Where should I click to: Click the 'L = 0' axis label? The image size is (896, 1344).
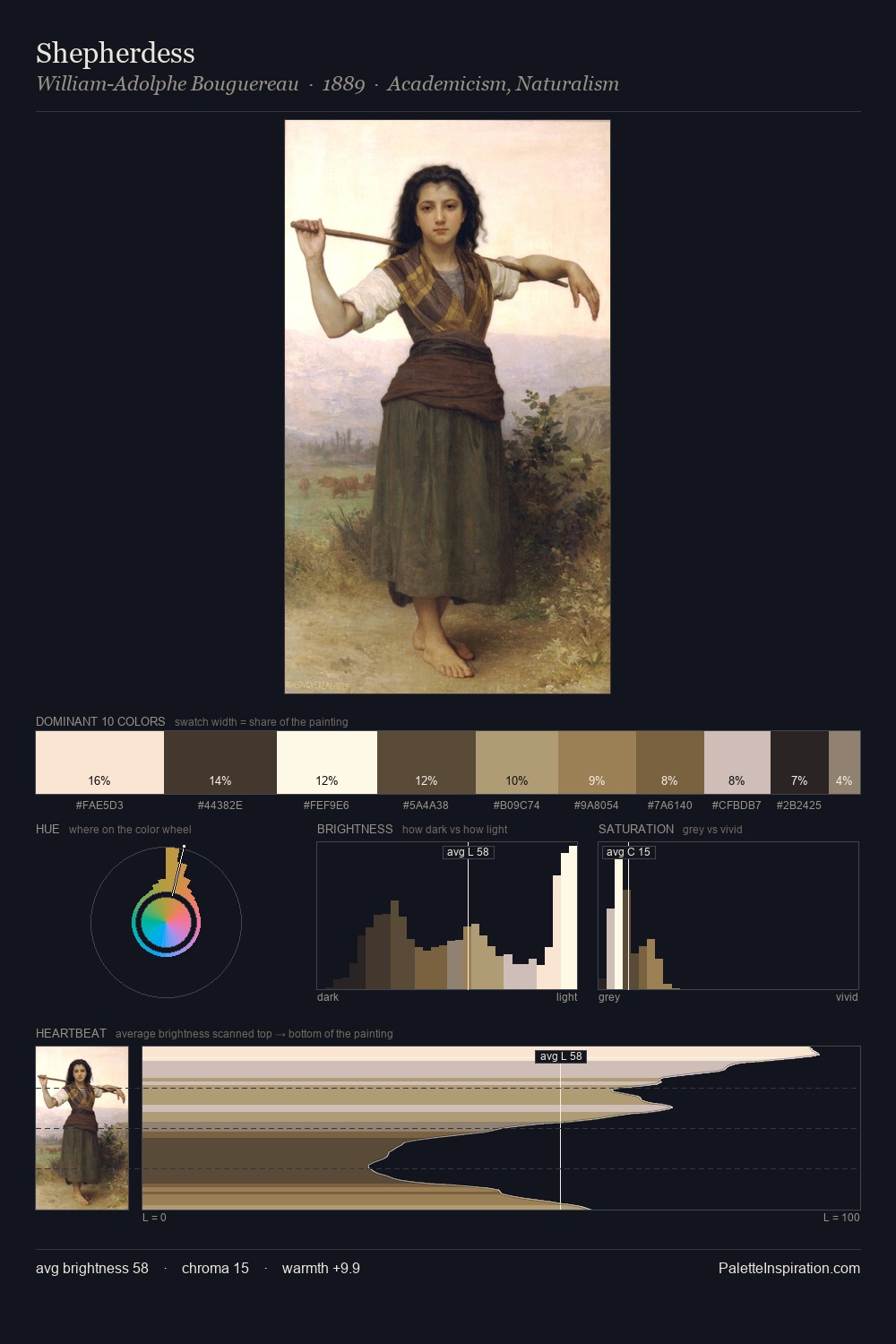point(154,1218)
